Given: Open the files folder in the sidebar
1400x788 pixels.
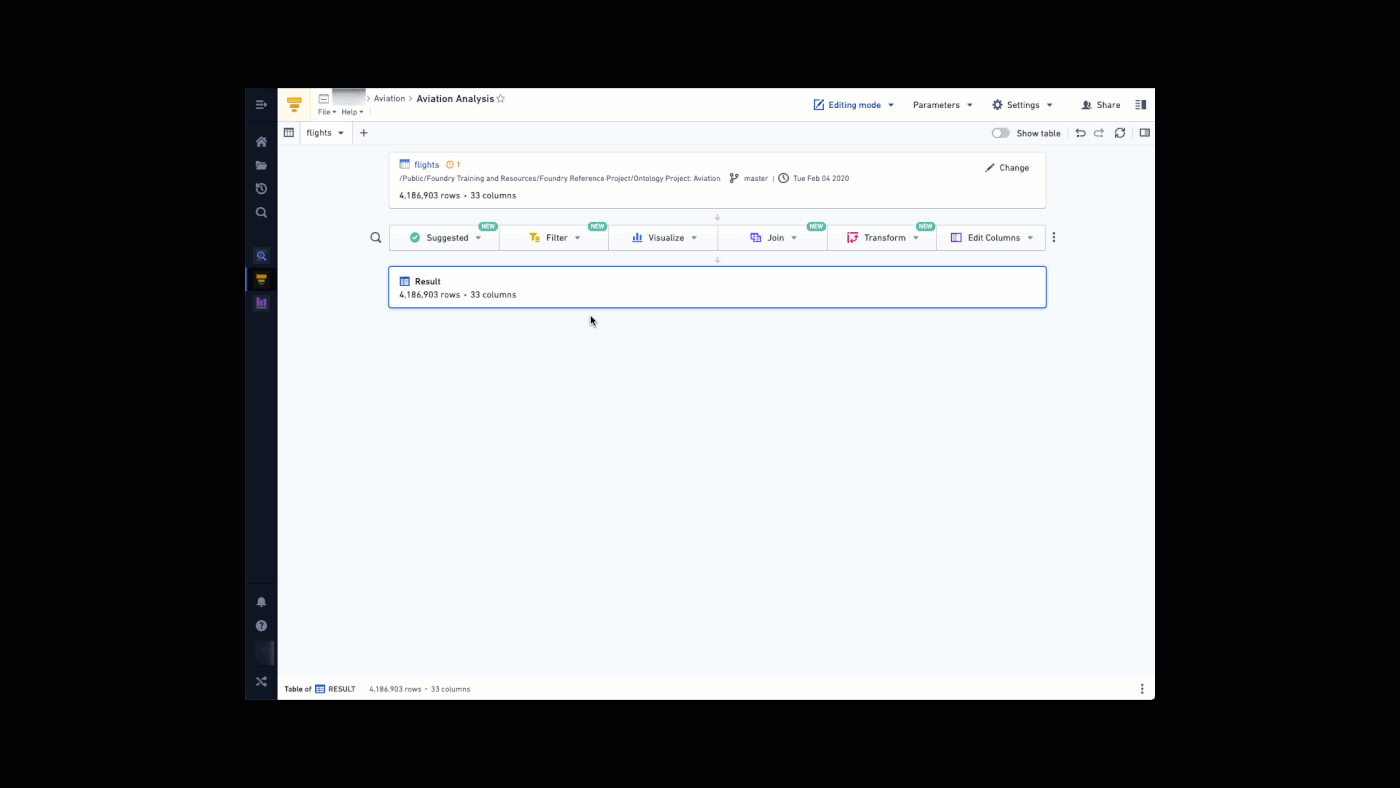Looking at the screenshot, I should pos(261,165).
